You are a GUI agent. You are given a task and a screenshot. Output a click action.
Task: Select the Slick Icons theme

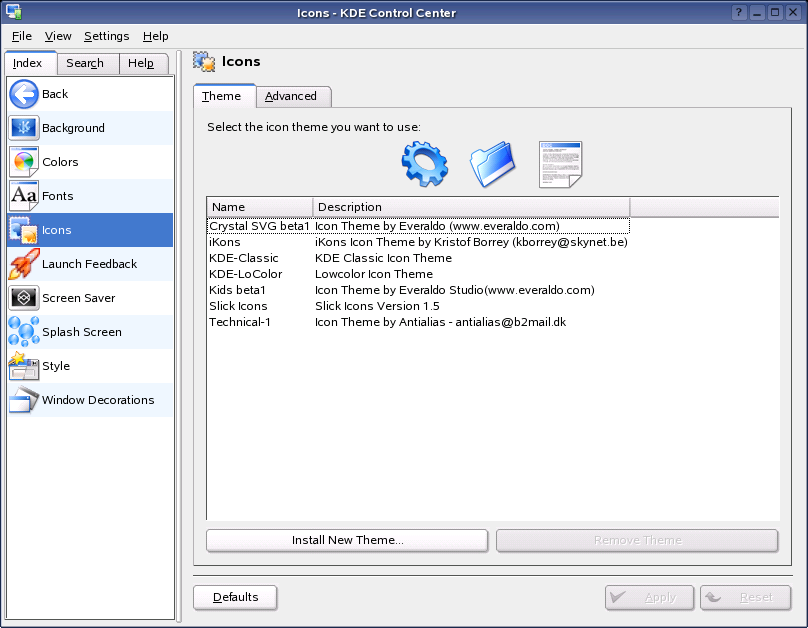point(418,306)
